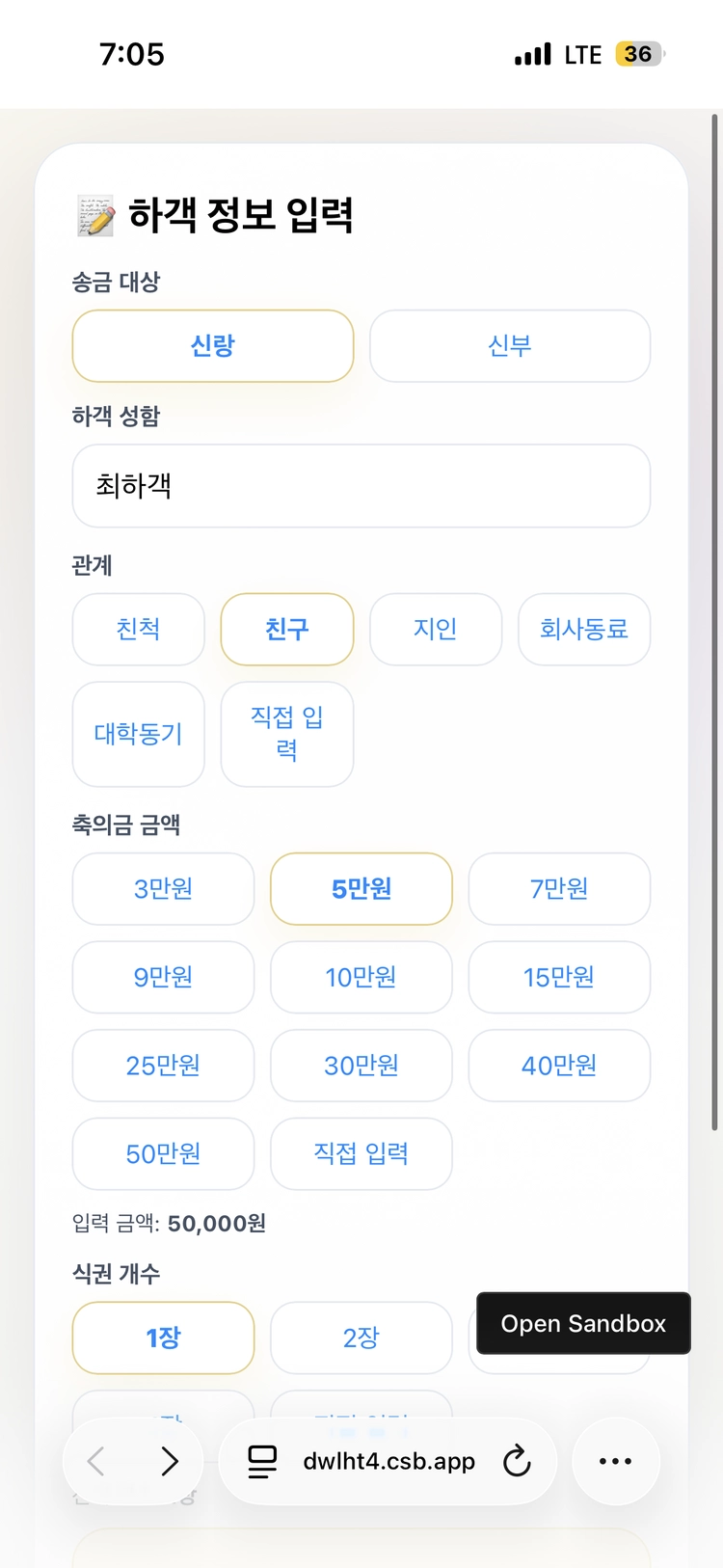Select 2장 meal ticket count

[x=361, y=1338]
